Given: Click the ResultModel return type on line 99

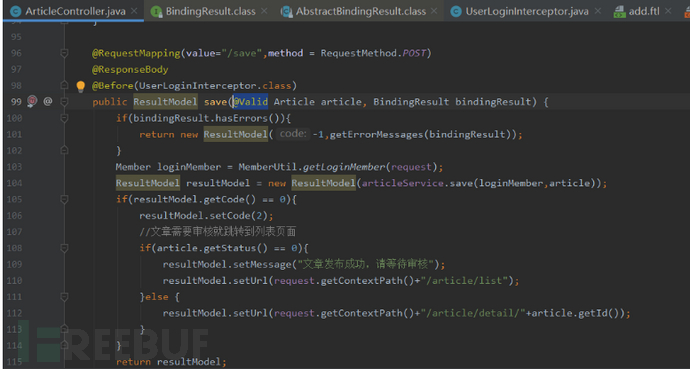Looking at the screenshot, I should pos(165,102).
